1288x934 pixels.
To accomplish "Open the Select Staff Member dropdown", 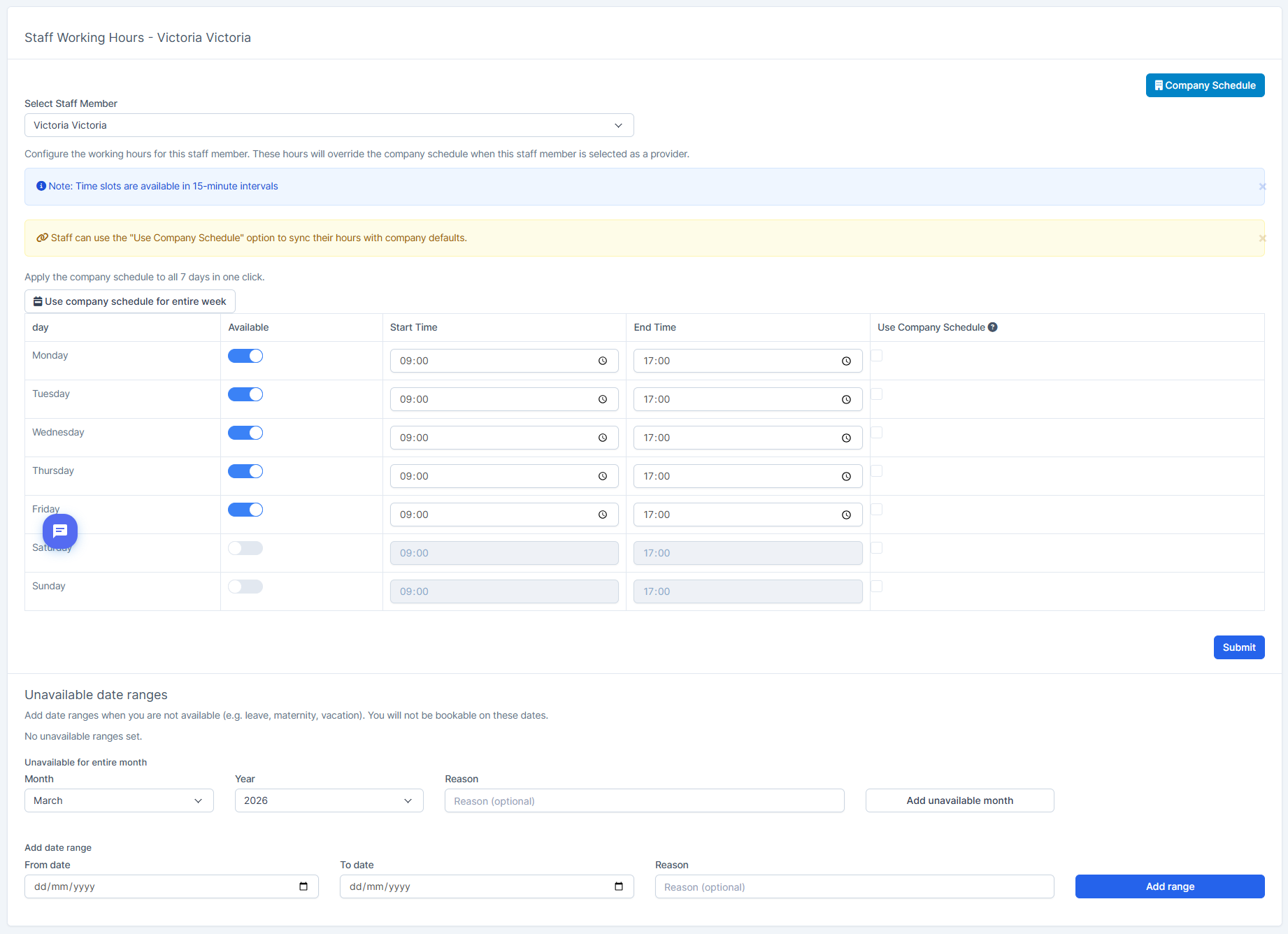I will [329, 126].
